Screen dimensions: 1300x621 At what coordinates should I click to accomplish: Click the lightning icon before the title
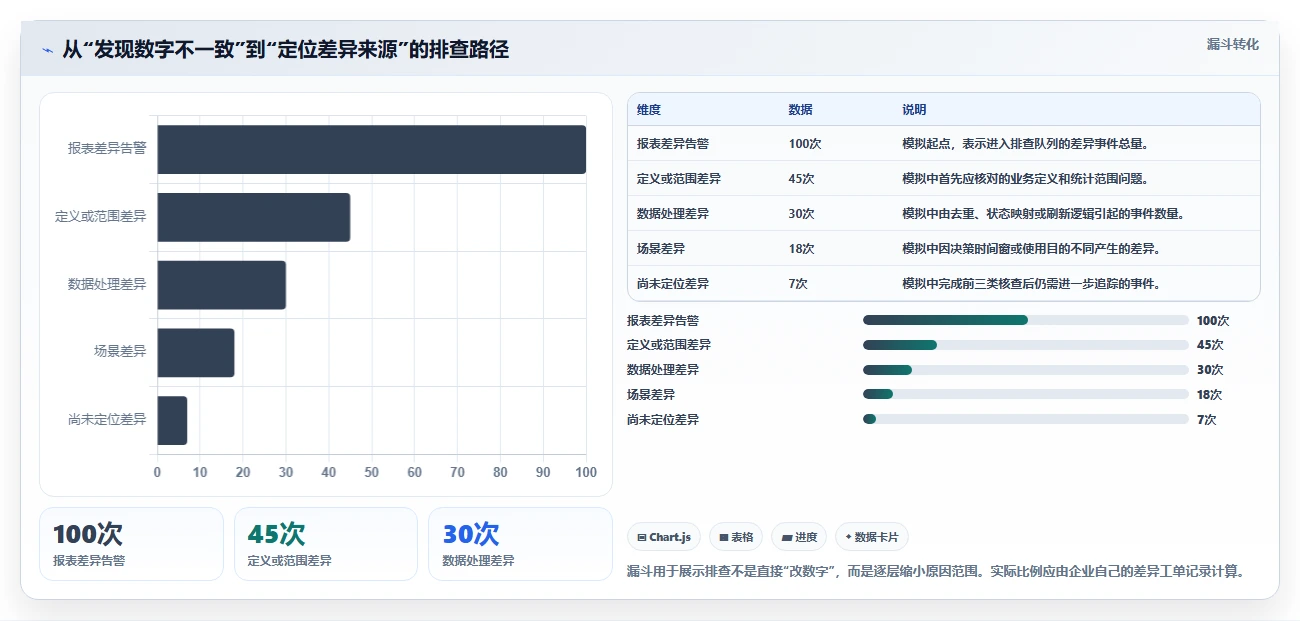(47, 50)
